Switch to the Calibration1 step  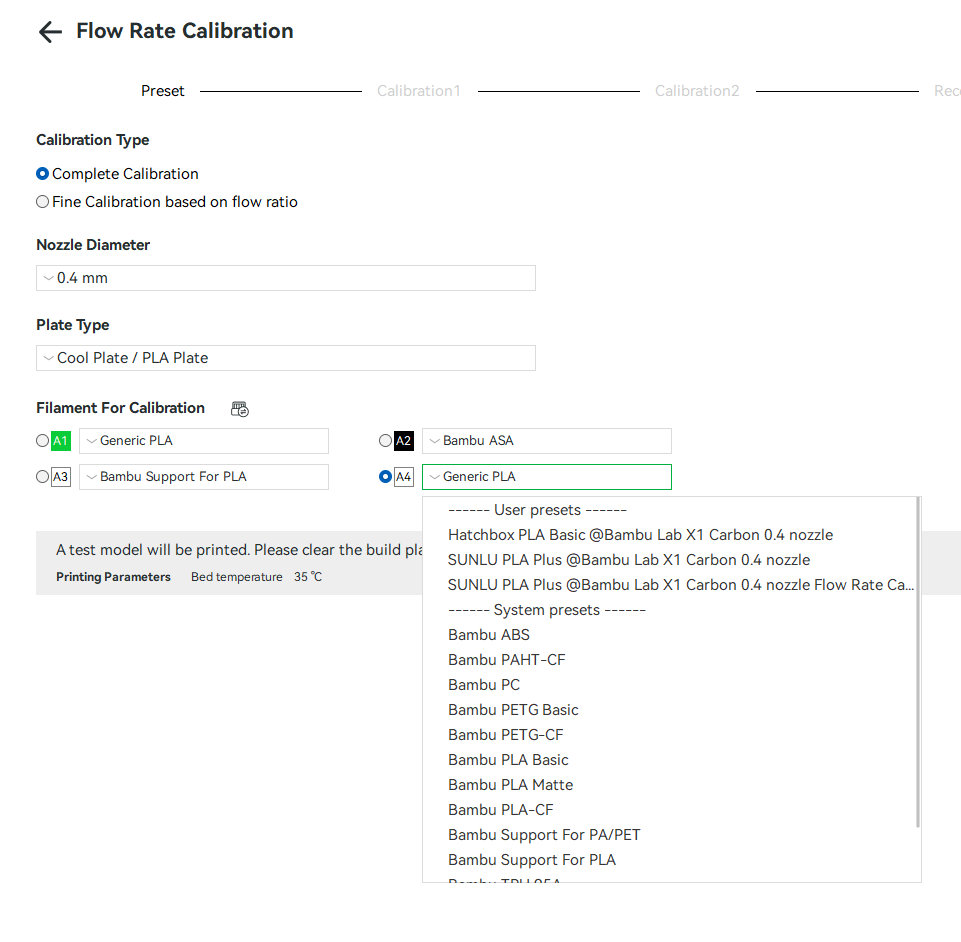[x=419, y=90]
